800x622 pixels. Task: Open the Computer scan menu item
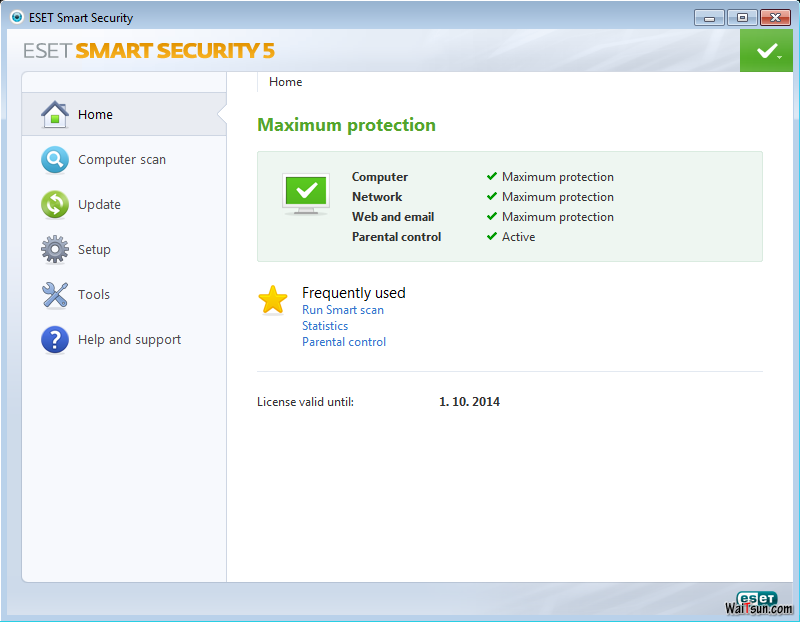122,160
